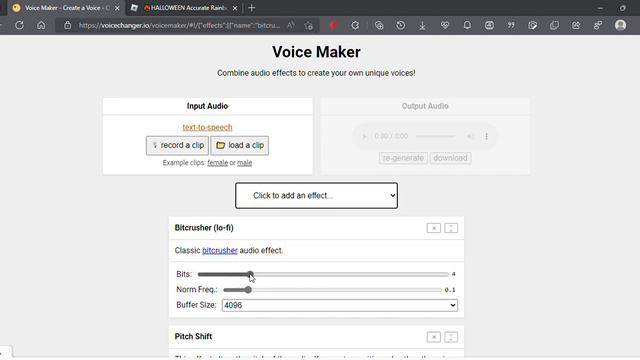Click the address bar URL
Viewport: 640px width, 360px height.
(x=180, y=25)
